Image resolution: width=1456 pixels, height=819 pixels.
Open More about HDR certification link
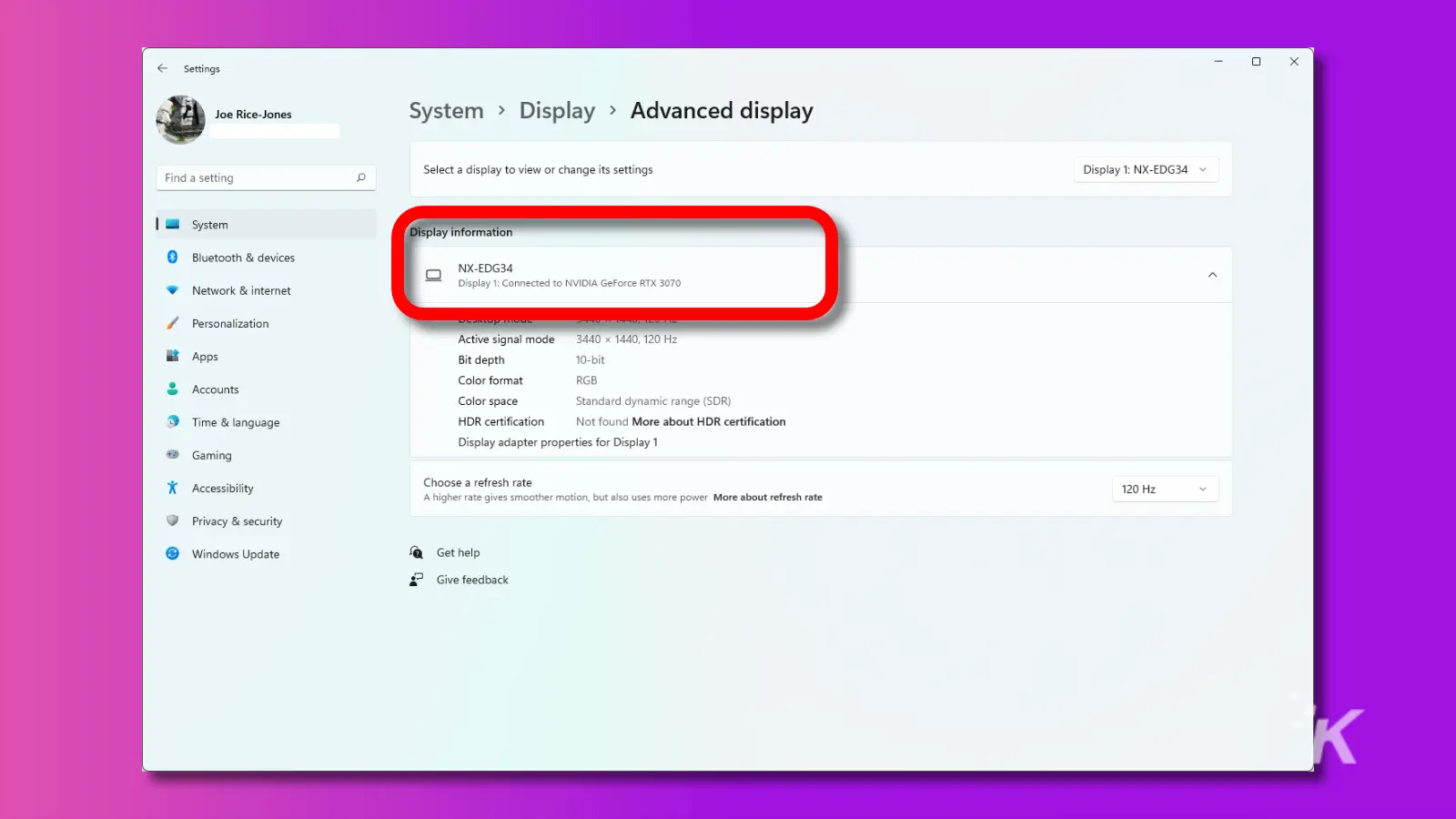(709, 421)
